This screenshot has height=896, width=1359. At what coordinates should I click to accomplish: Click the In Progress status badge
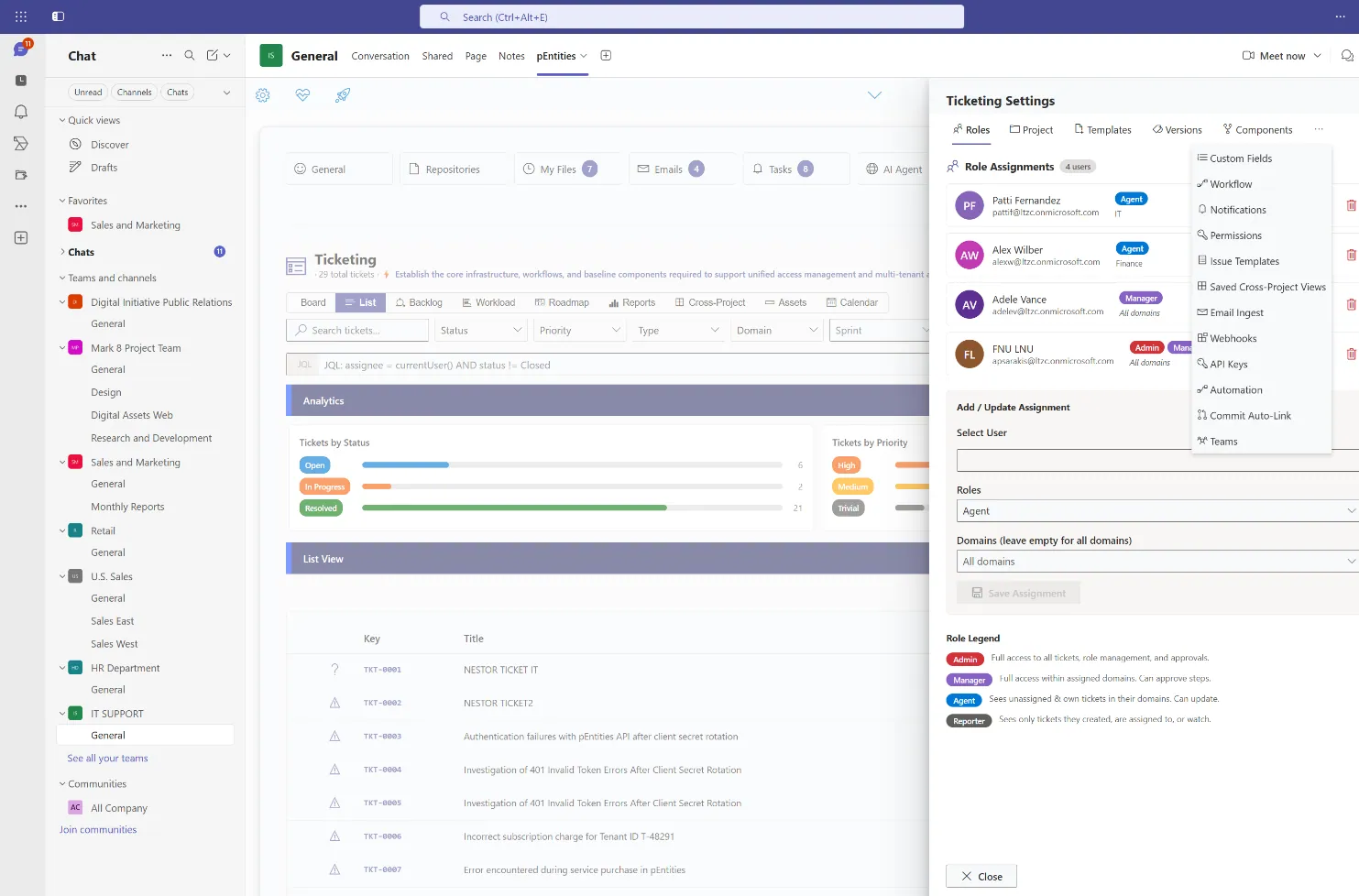tap(325, 486)
